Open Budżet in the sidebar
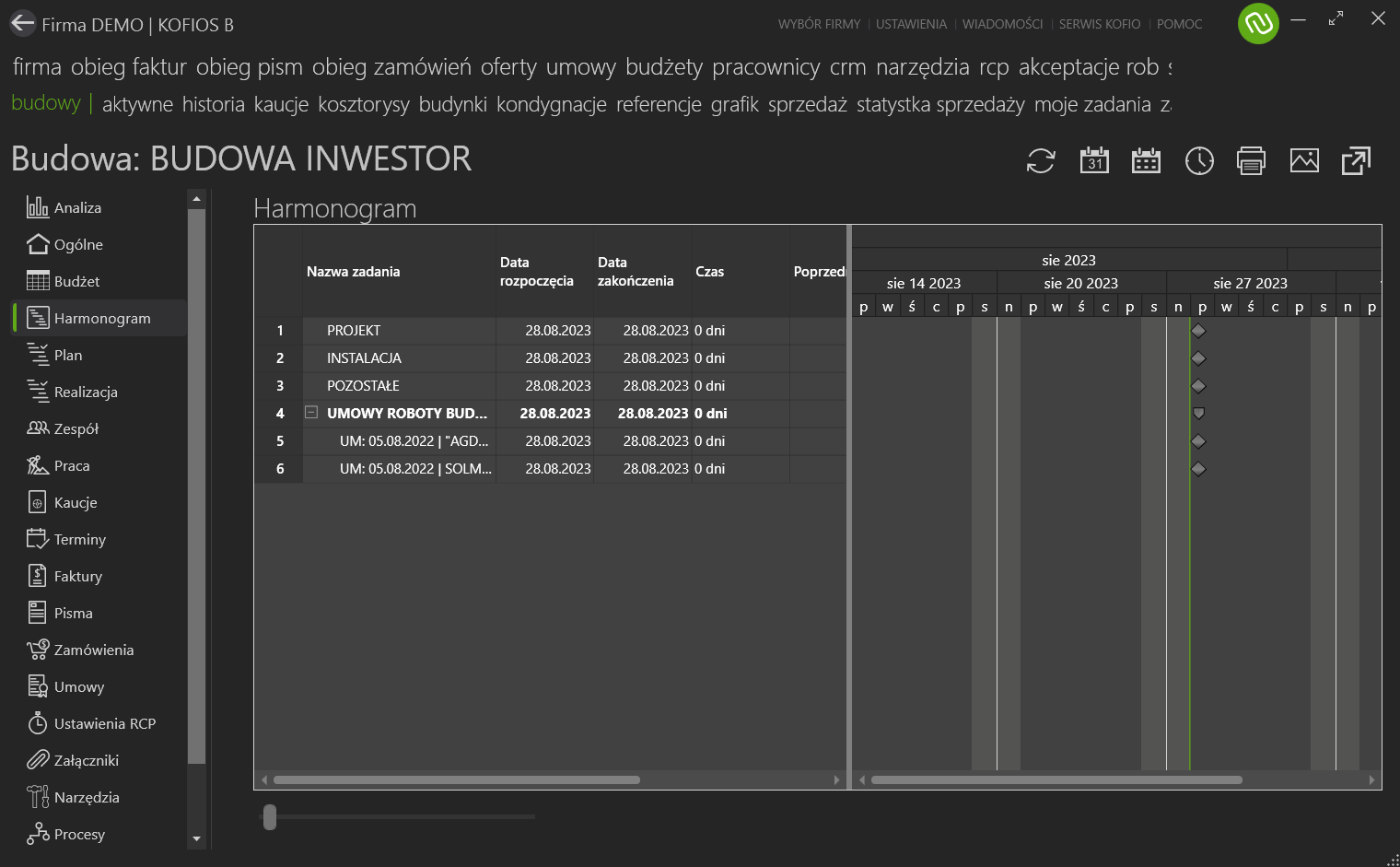 [x=99, y=281]
